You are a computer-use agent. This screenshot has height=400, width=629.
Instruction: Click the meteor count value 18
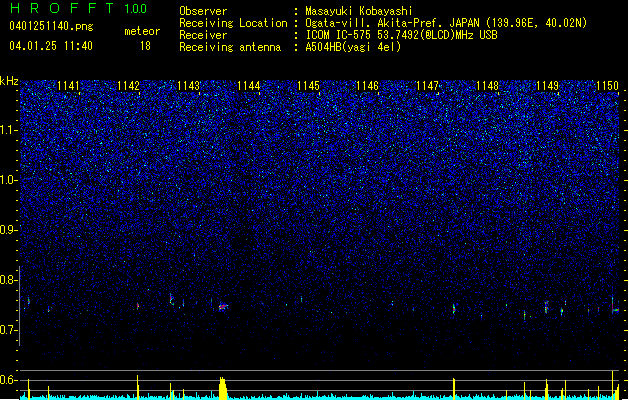(145, 46)
